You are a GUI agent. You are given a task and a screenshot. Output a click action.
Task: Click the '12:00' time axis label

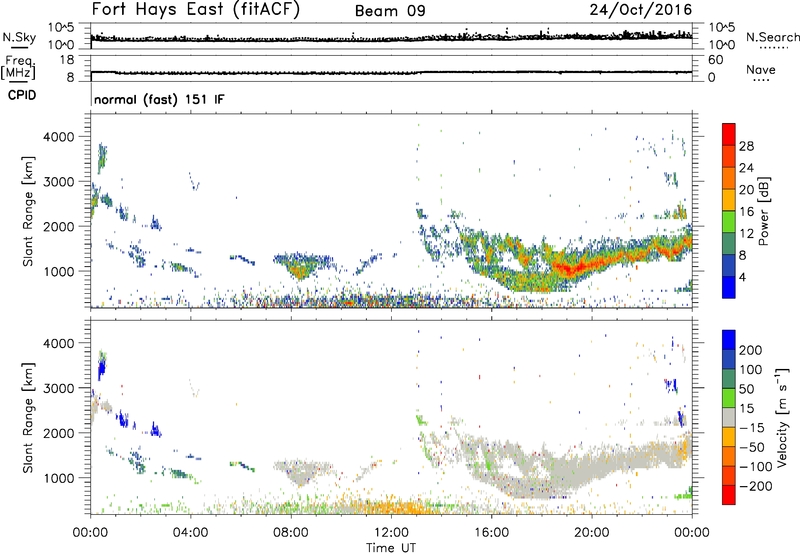point(391,533)
